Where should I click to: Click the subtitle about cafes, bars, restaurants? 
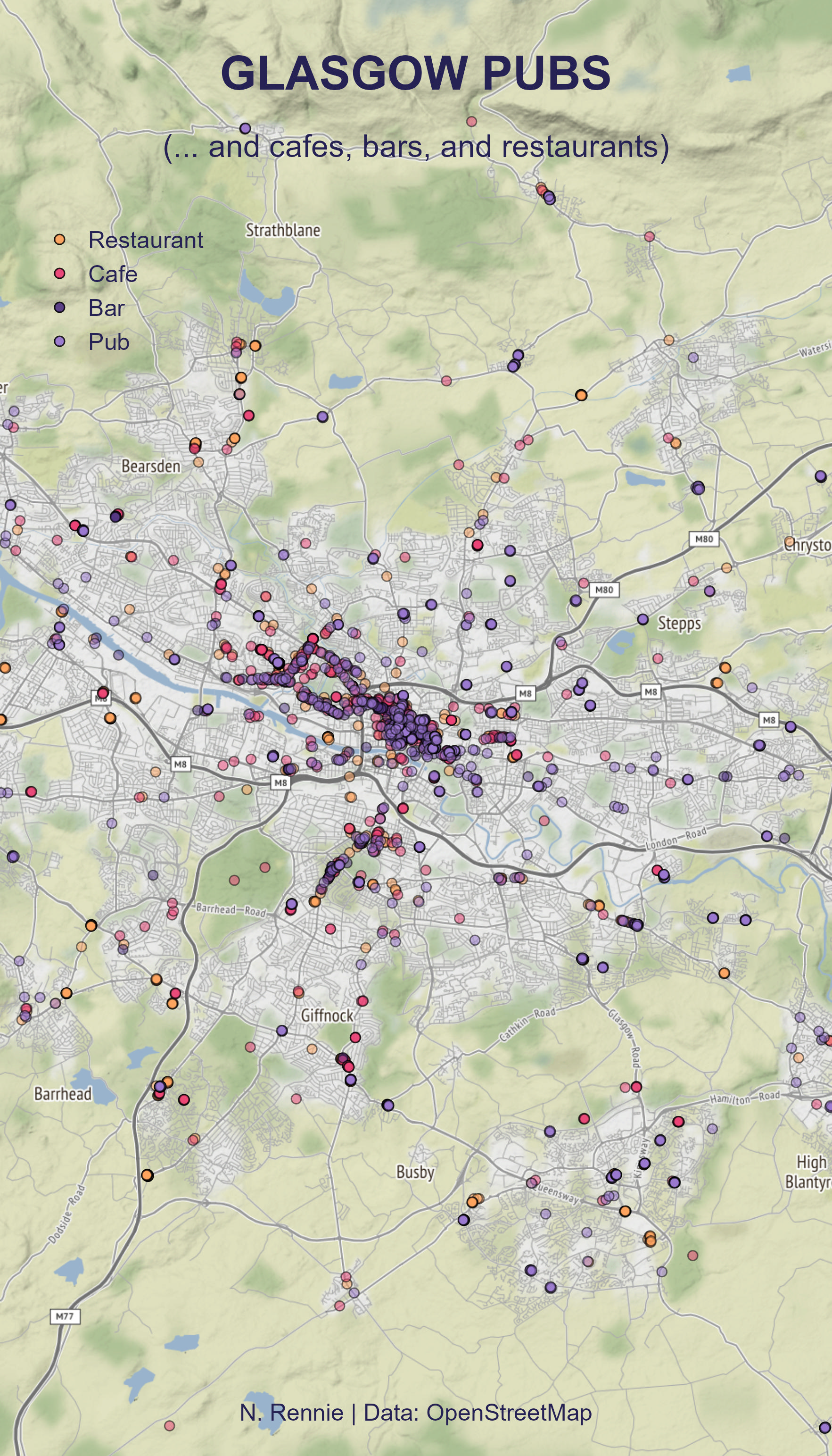(415, 147)
